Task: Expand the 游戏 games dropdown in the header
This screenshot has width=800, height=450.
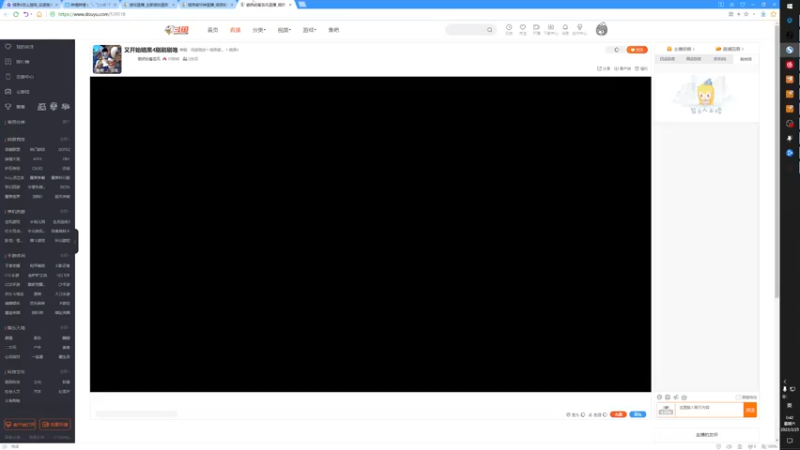Action: (309, 30)
